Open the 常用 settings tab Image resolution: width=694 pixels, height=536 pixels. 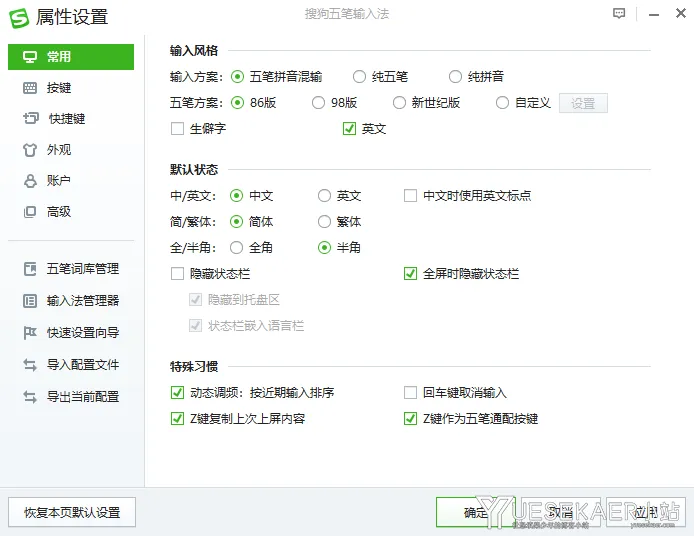[x=71, y=57]
